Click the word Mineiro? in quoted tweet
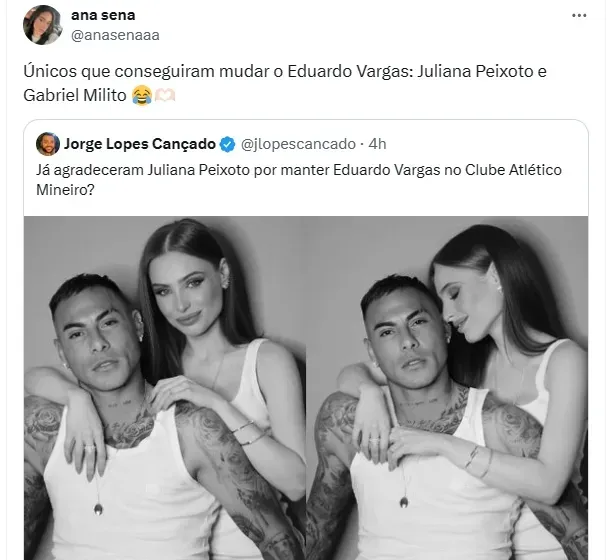 [x=65, y=190]
